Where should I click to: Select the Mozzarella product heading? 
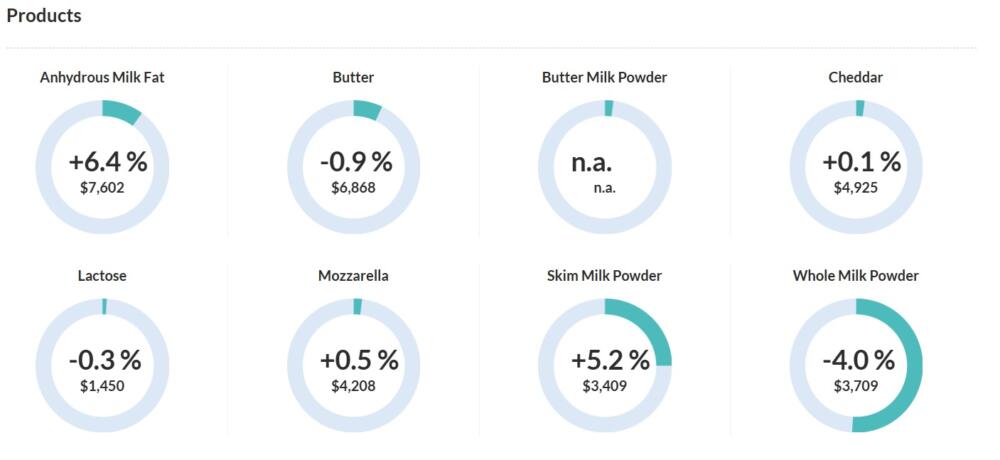(353, 276)
